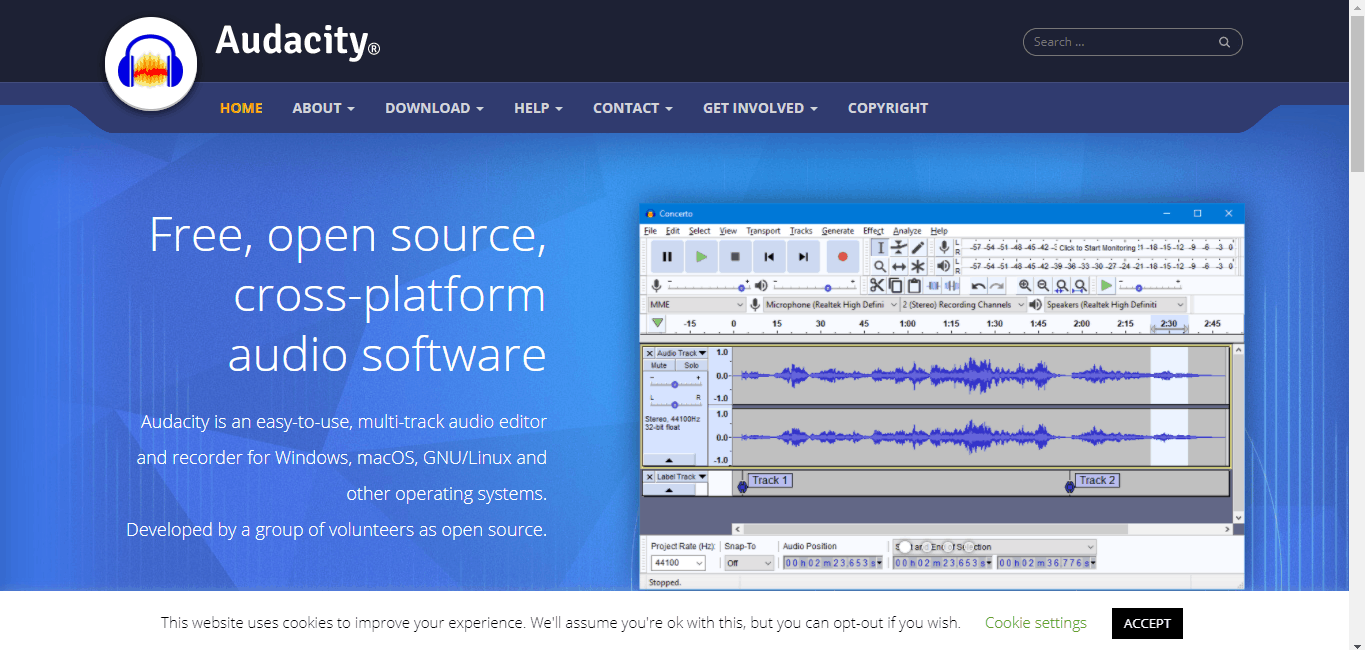The image size is (1365, 650).
Task: Open Cookie settings
Action: (1035, 623)
